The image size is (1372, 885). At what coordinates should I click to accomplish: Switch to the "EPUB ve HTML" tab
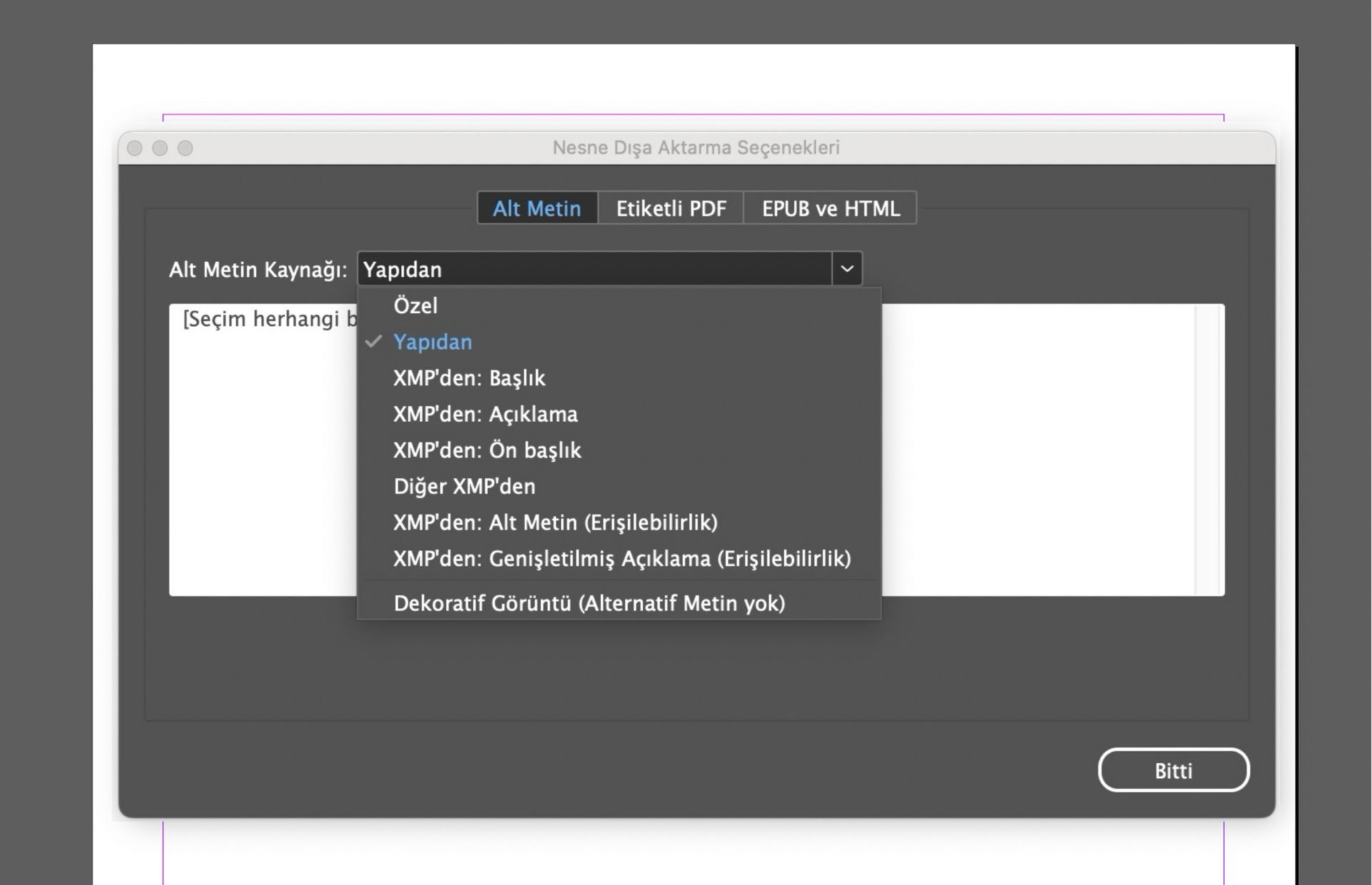[830, 209]
